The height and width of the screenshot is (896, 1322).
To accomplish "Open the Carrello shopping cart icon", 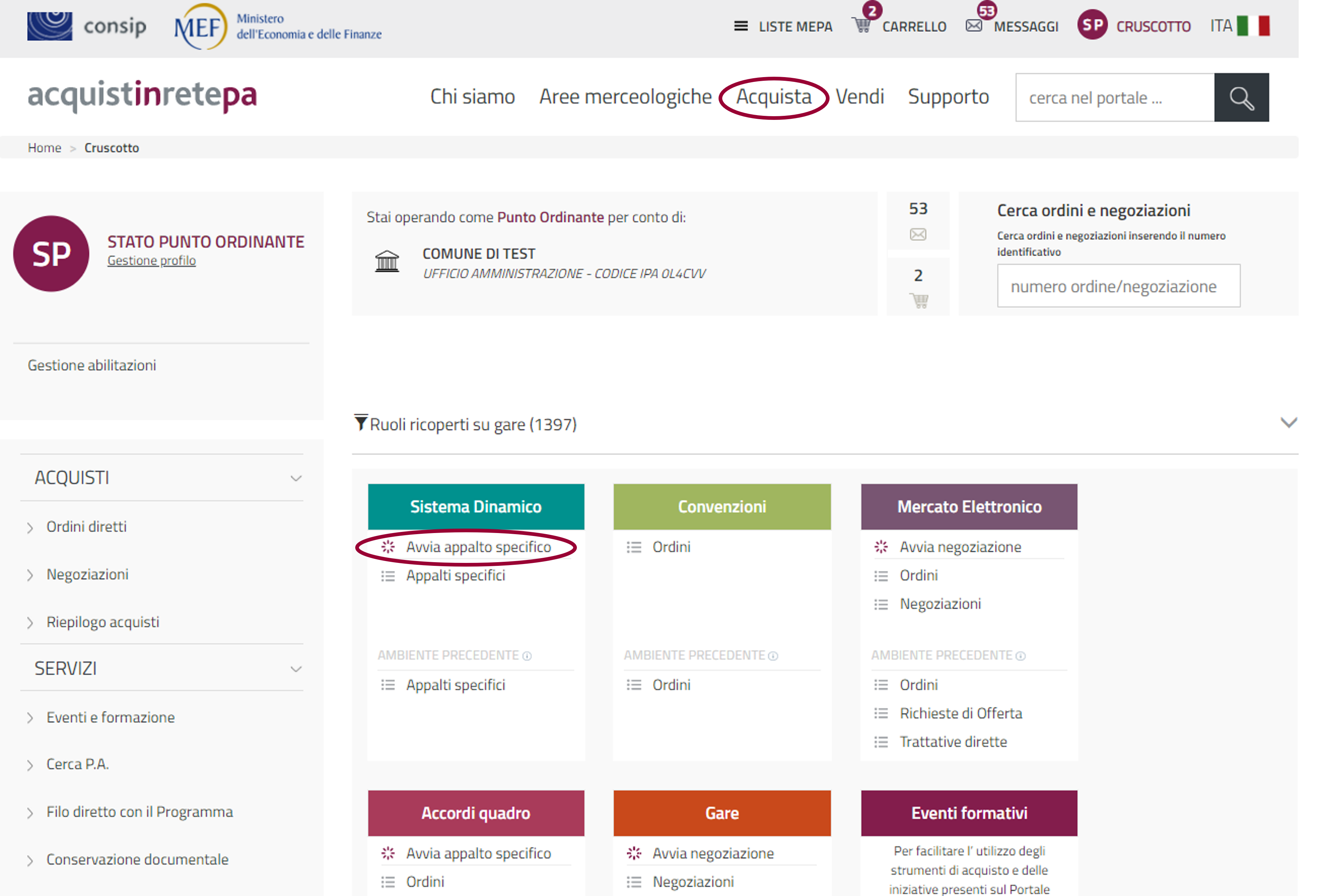I will 862,25.
